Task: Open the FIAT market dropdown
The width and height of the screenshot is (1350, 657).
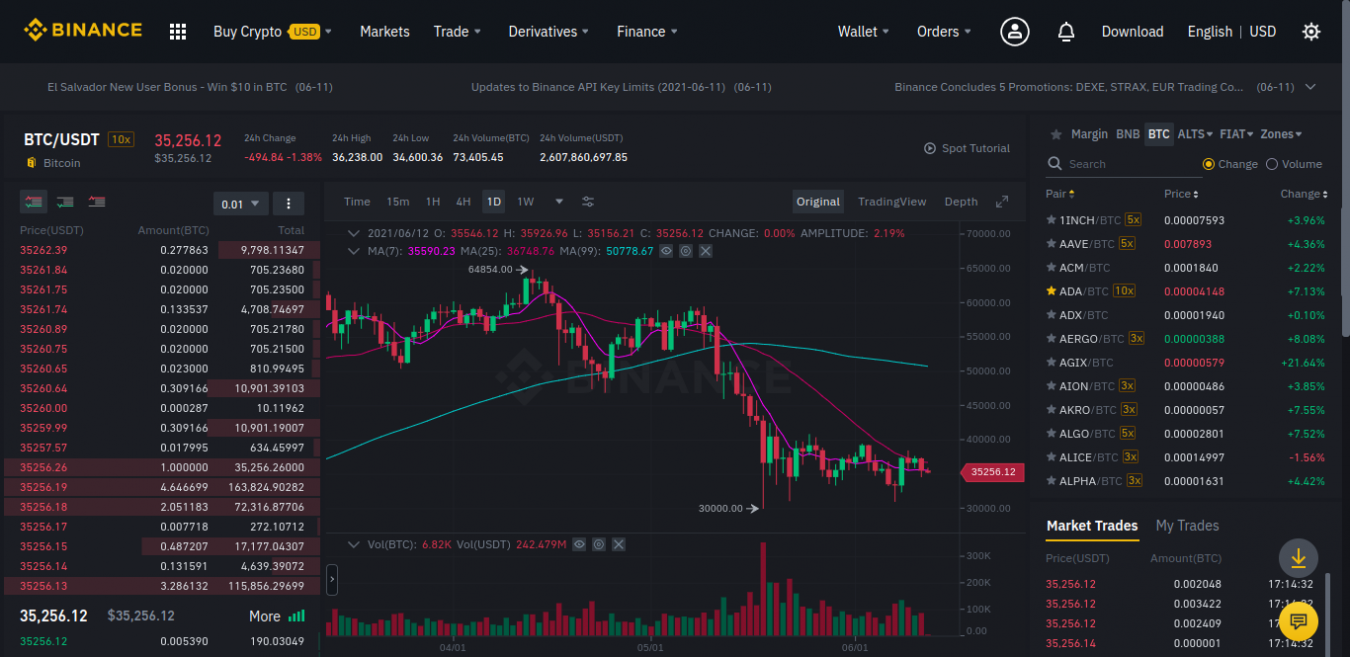Action: point(1237,134)
